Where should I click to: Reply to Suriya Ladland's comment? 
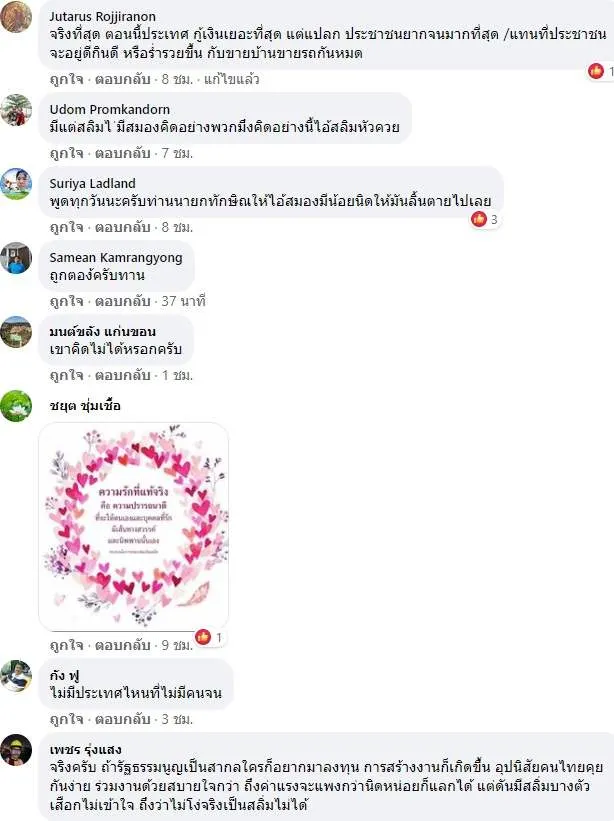click(x=122, y=227)
